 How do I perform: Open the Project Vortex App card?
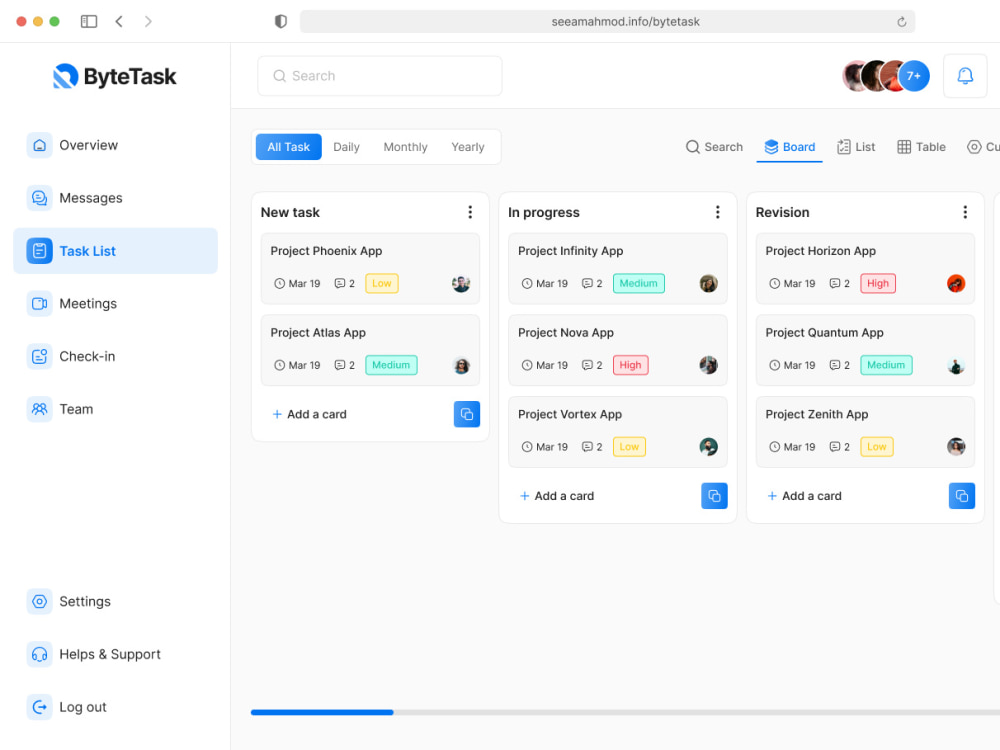tap(617, 432)
